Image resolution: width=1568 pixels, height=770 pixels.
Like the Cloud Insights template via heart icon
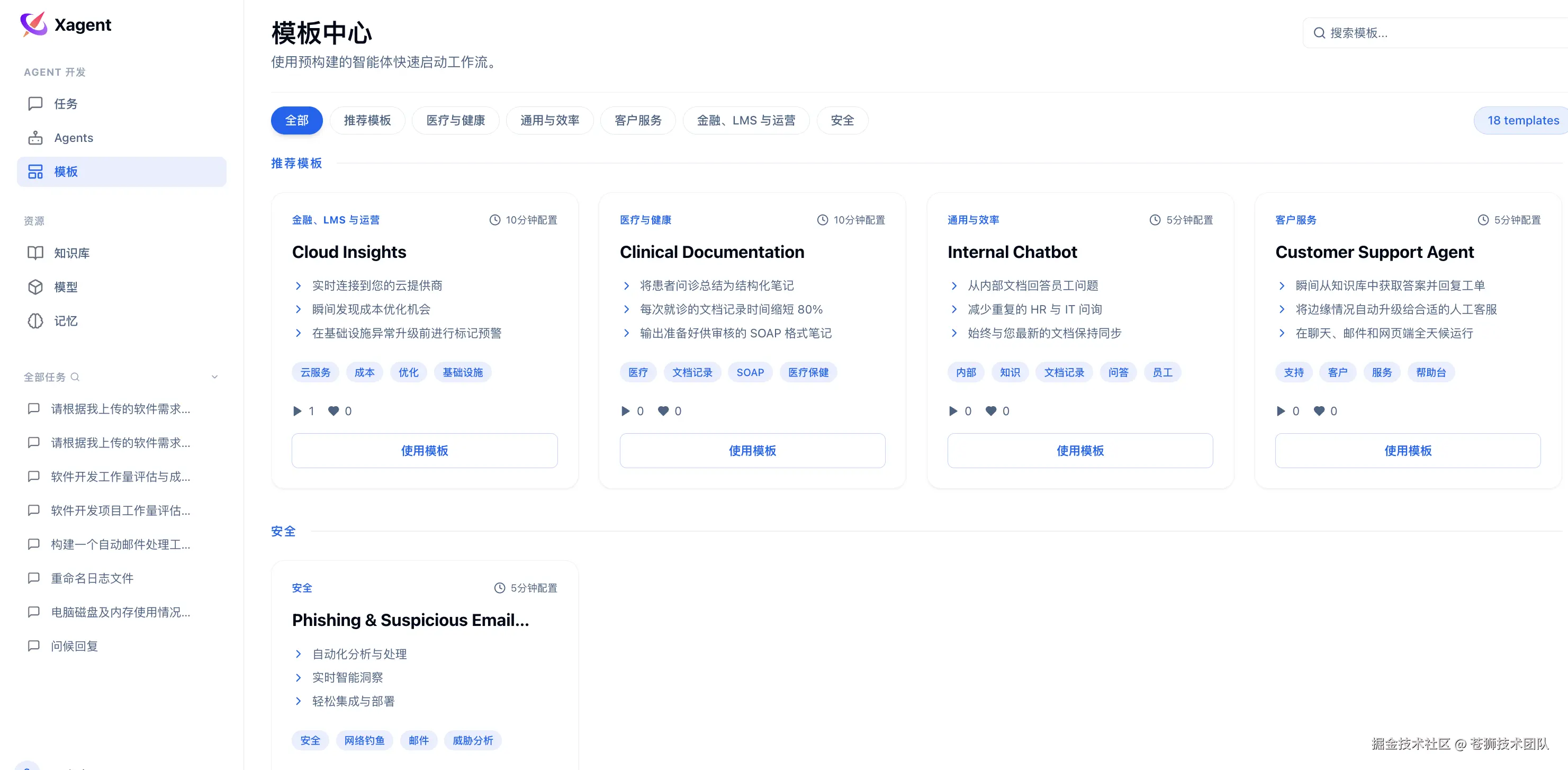[x=334, y=411]
